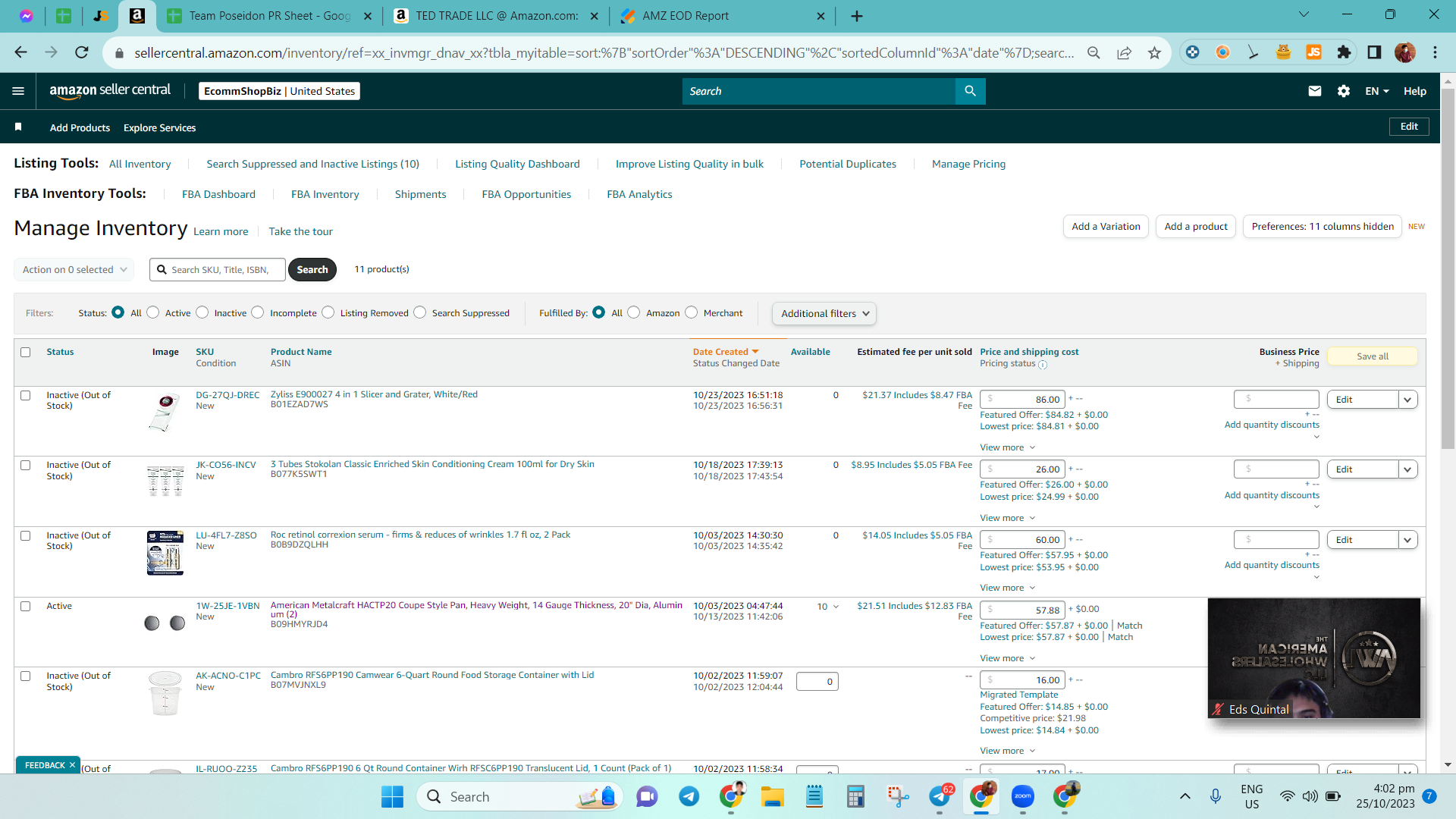Expand available quantity 10 chevron
The width and height of the screenshot is (1456, 819).
[x=836, y=607]
